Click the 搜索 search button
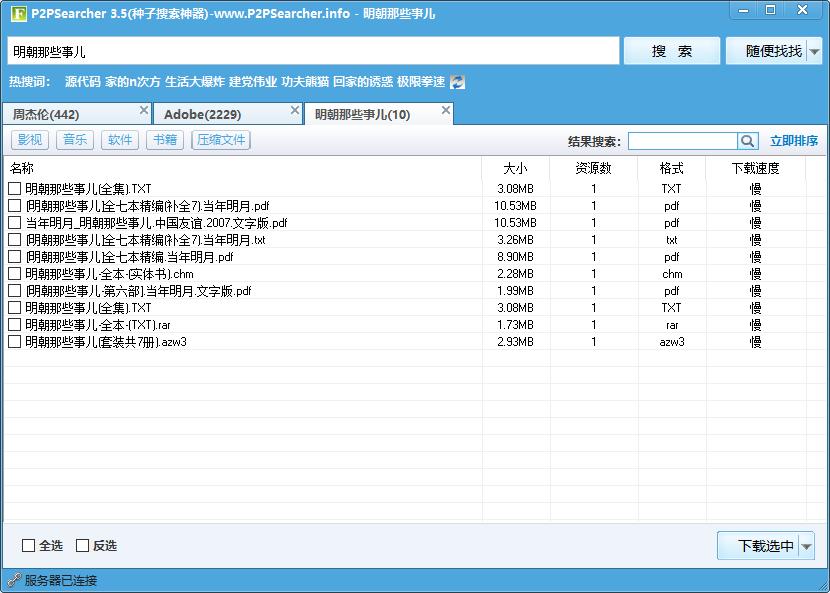Viewport: 830px width, 593px height. pos(672,51)
